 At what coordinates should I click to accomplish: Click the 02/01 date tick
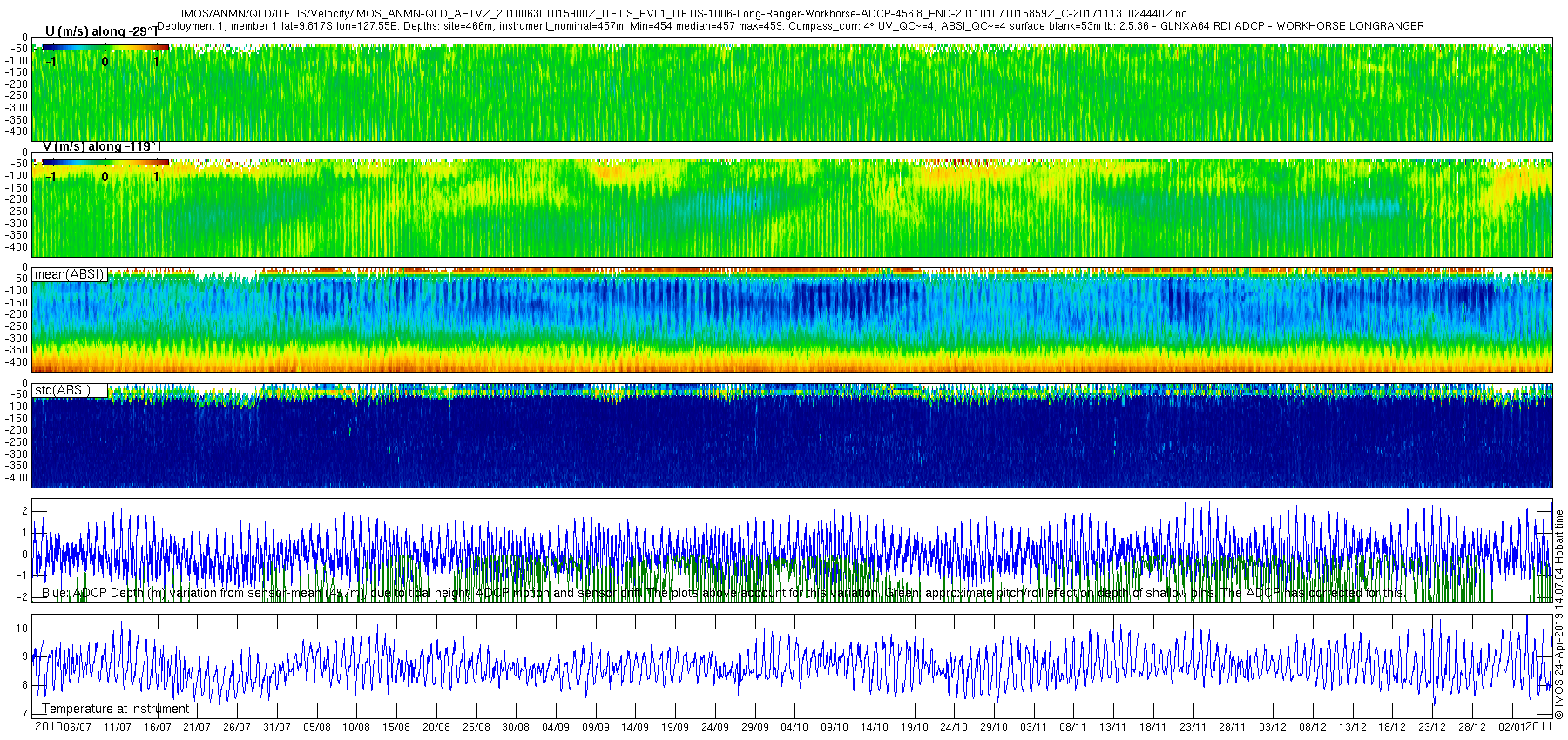click(1512, 727)
